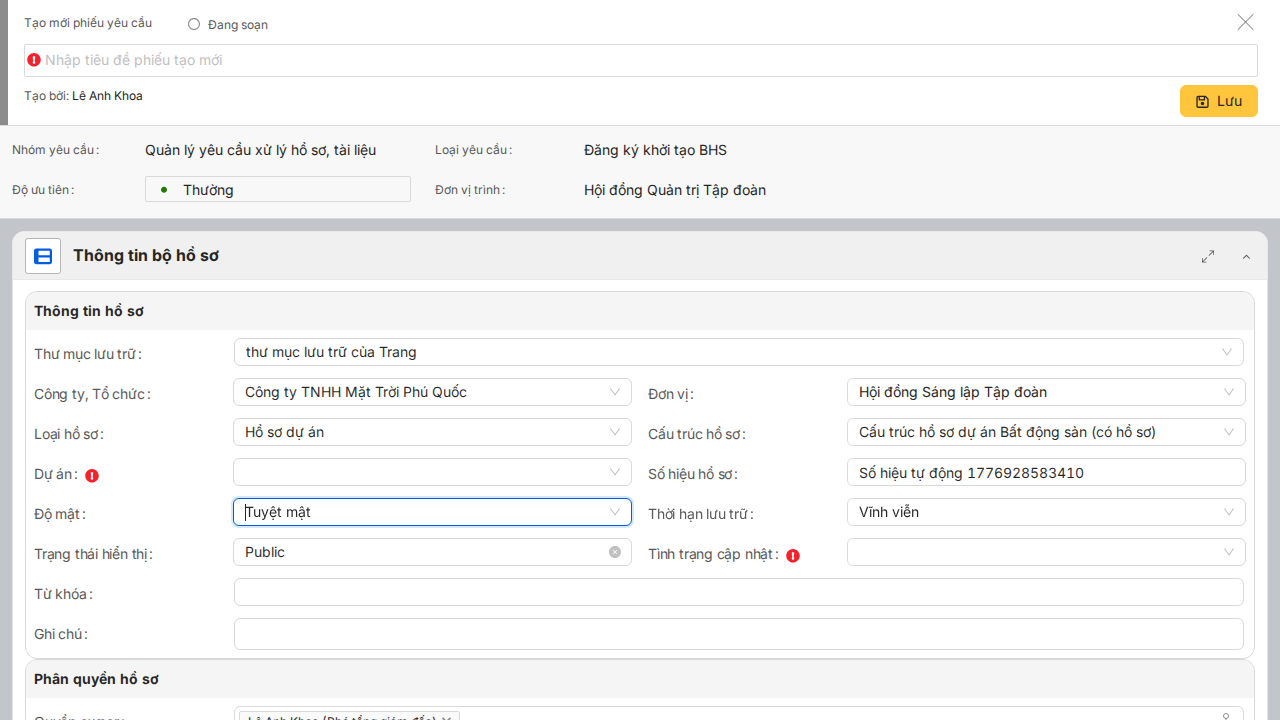Click the request title input field
This screenshot has width=1280, height=720.
coord(640,60)
